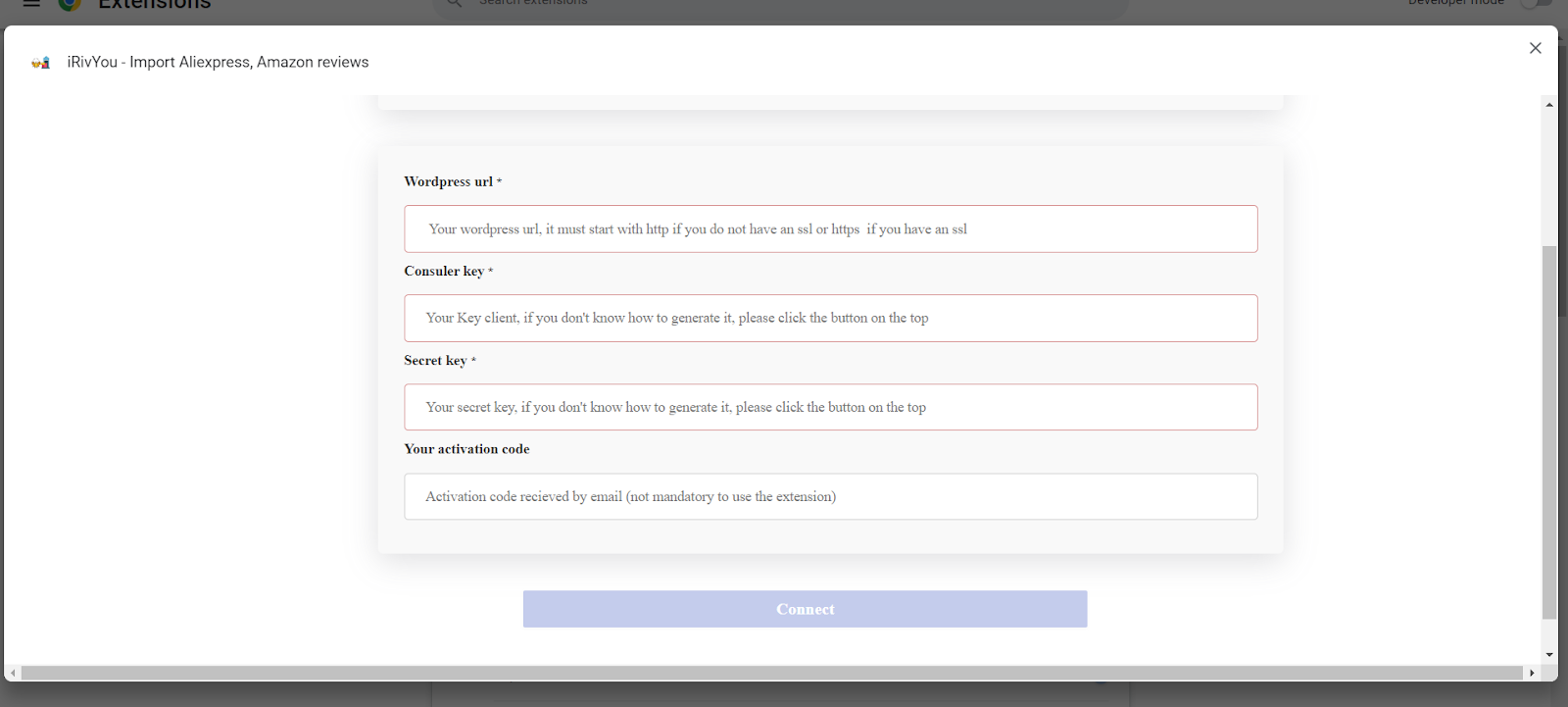Click the Wordpress url input field
Screen dimensions: 1568x707
click(x=830, y=228)
